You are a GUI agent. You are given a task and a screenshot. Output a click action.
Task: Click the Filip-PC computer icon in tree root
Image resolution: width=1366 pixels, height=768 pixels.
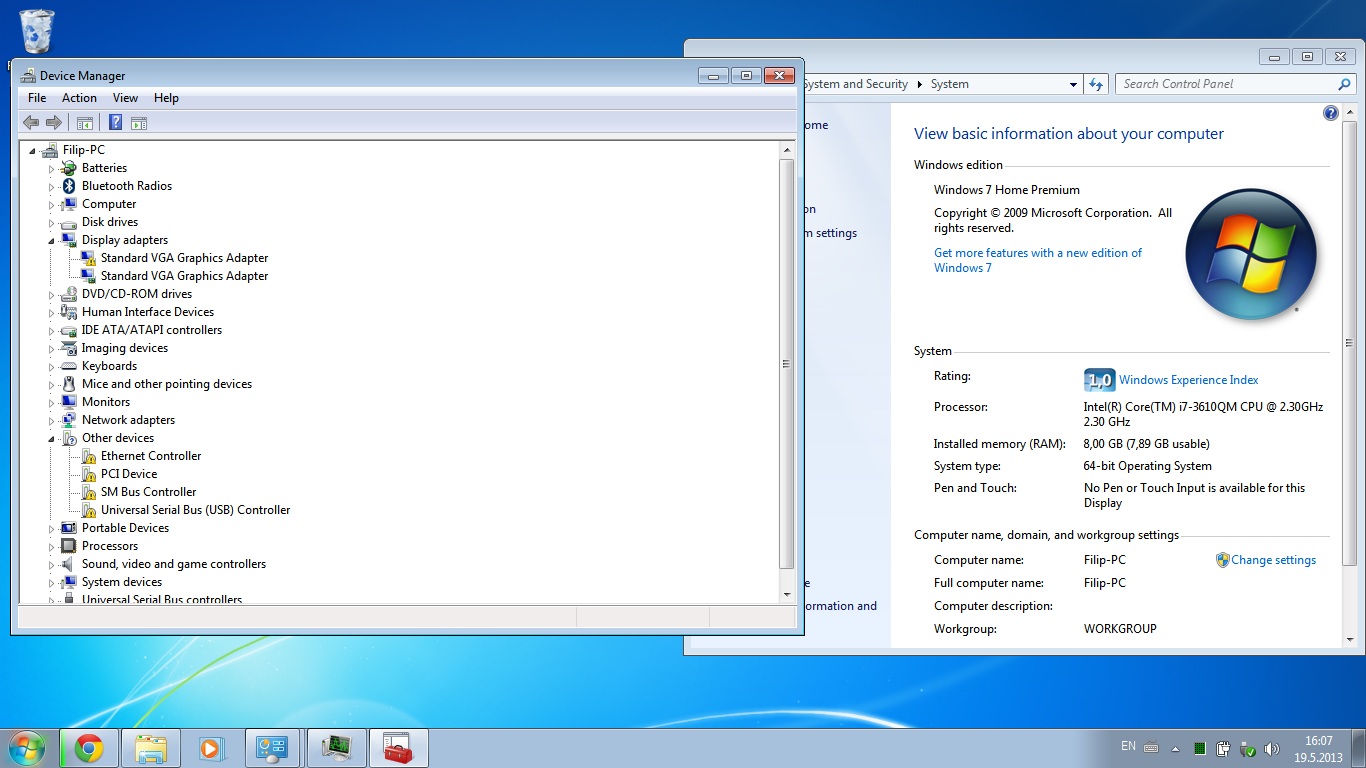tap(50, 150)
